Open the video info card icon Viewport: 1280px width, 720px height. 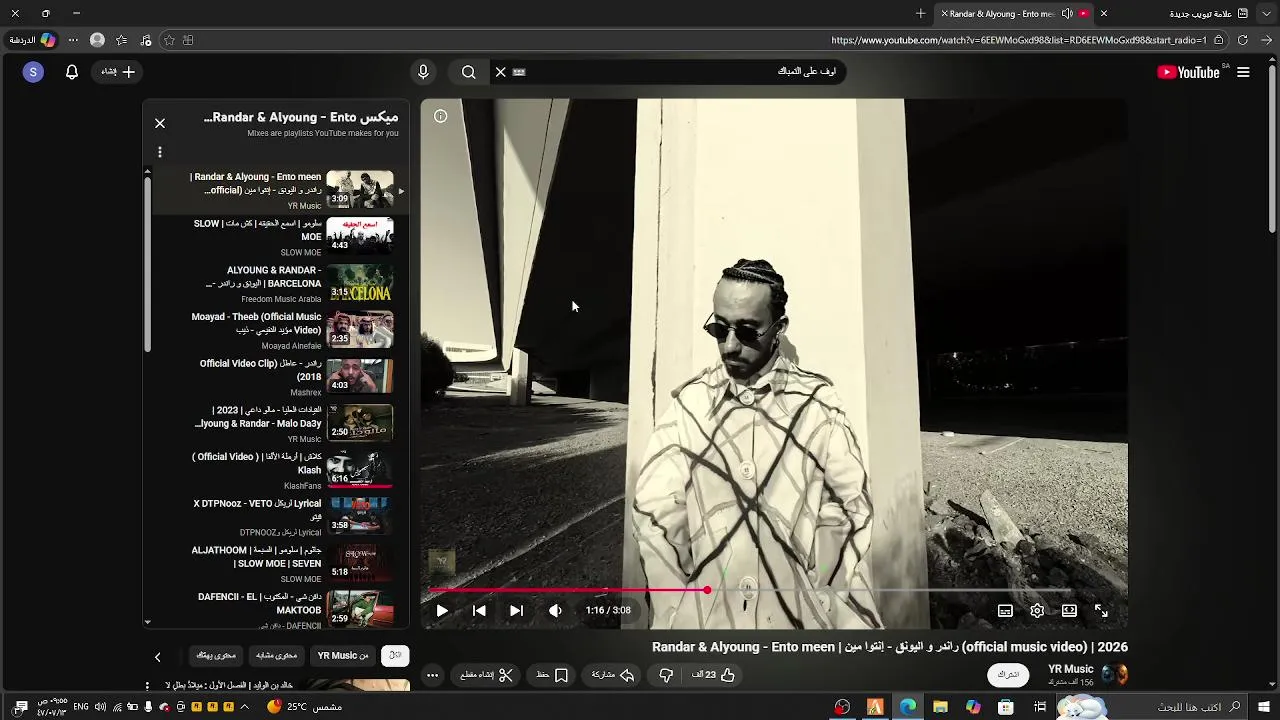(x=440, y=116)
